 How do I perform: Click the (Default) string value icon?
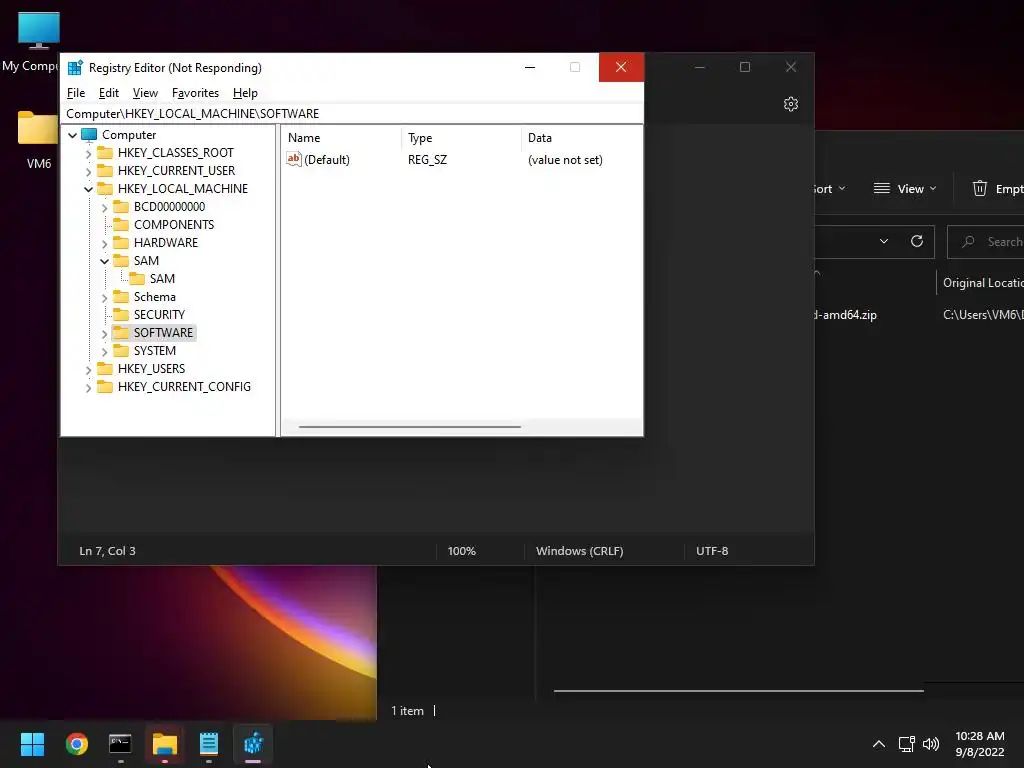[294, 159]
